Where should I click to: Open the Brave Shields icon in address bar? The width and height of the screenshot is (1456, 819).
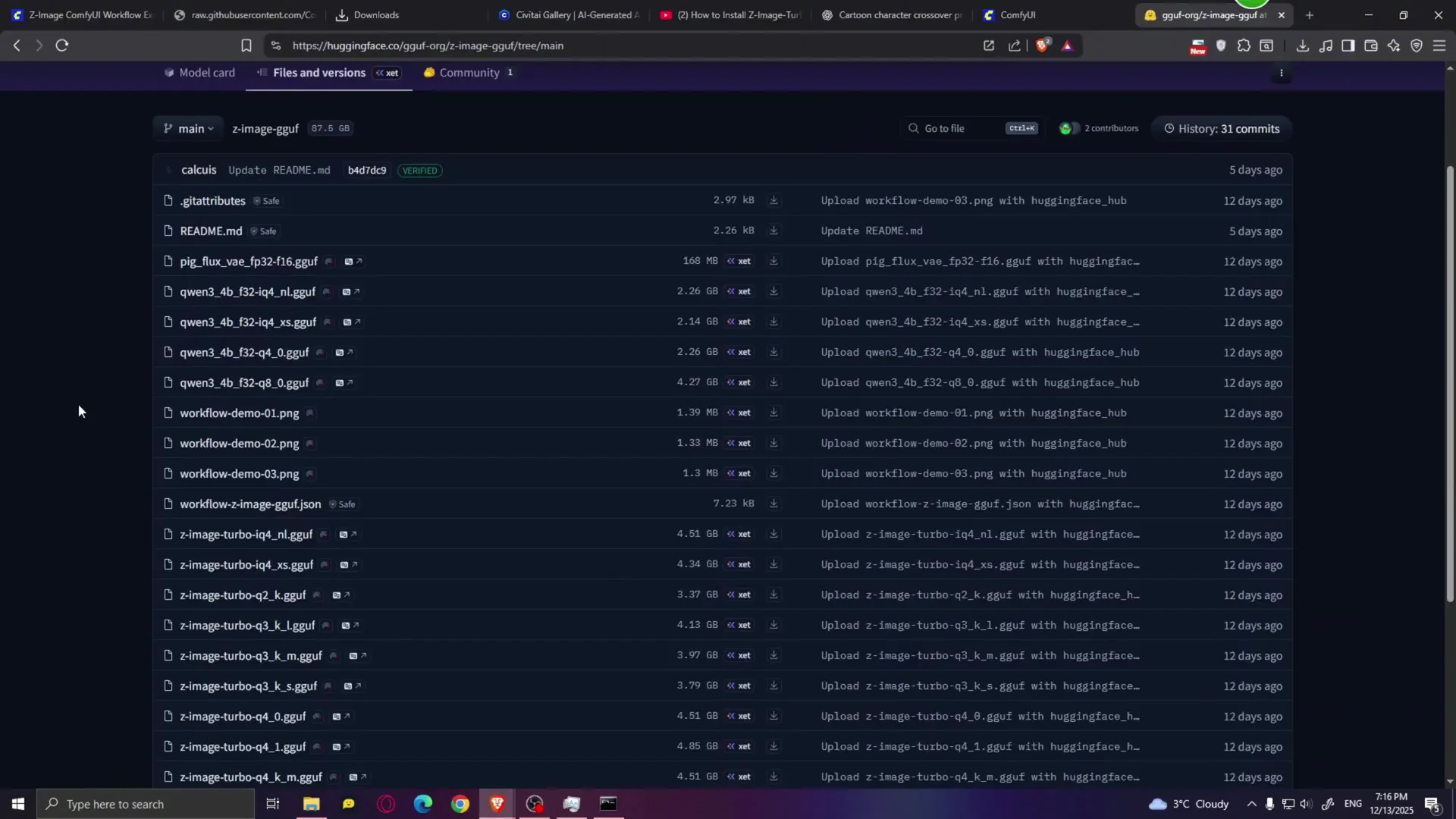[1043, 45]
